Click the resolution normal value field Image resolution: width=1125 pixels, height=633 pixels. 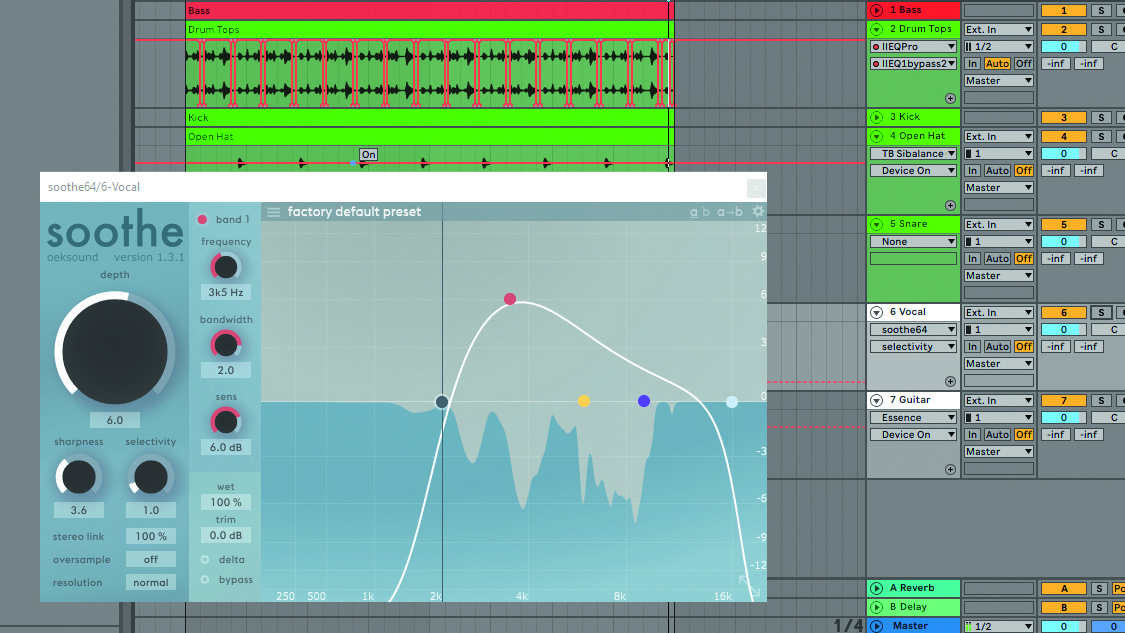tap(151, 583)
